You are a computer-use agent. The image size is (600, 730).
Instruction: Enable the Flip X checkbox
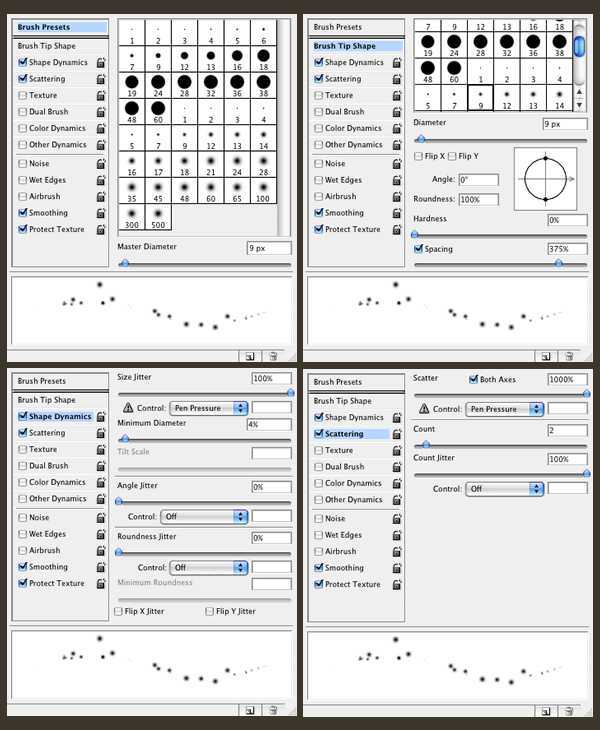(418, 156)
